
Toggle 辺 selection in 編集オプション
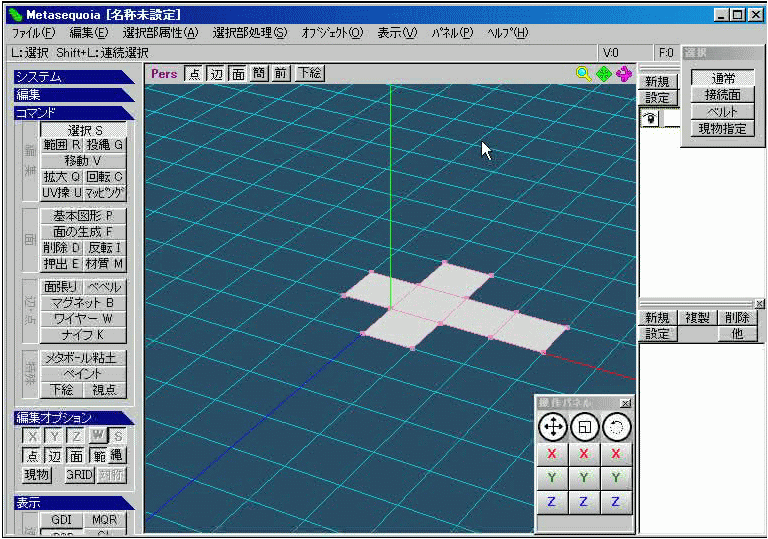click(54, 456)
